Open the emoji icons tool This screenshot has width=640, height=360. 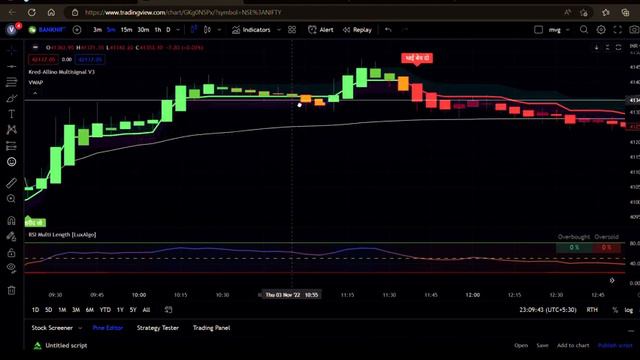click(11, 162)
